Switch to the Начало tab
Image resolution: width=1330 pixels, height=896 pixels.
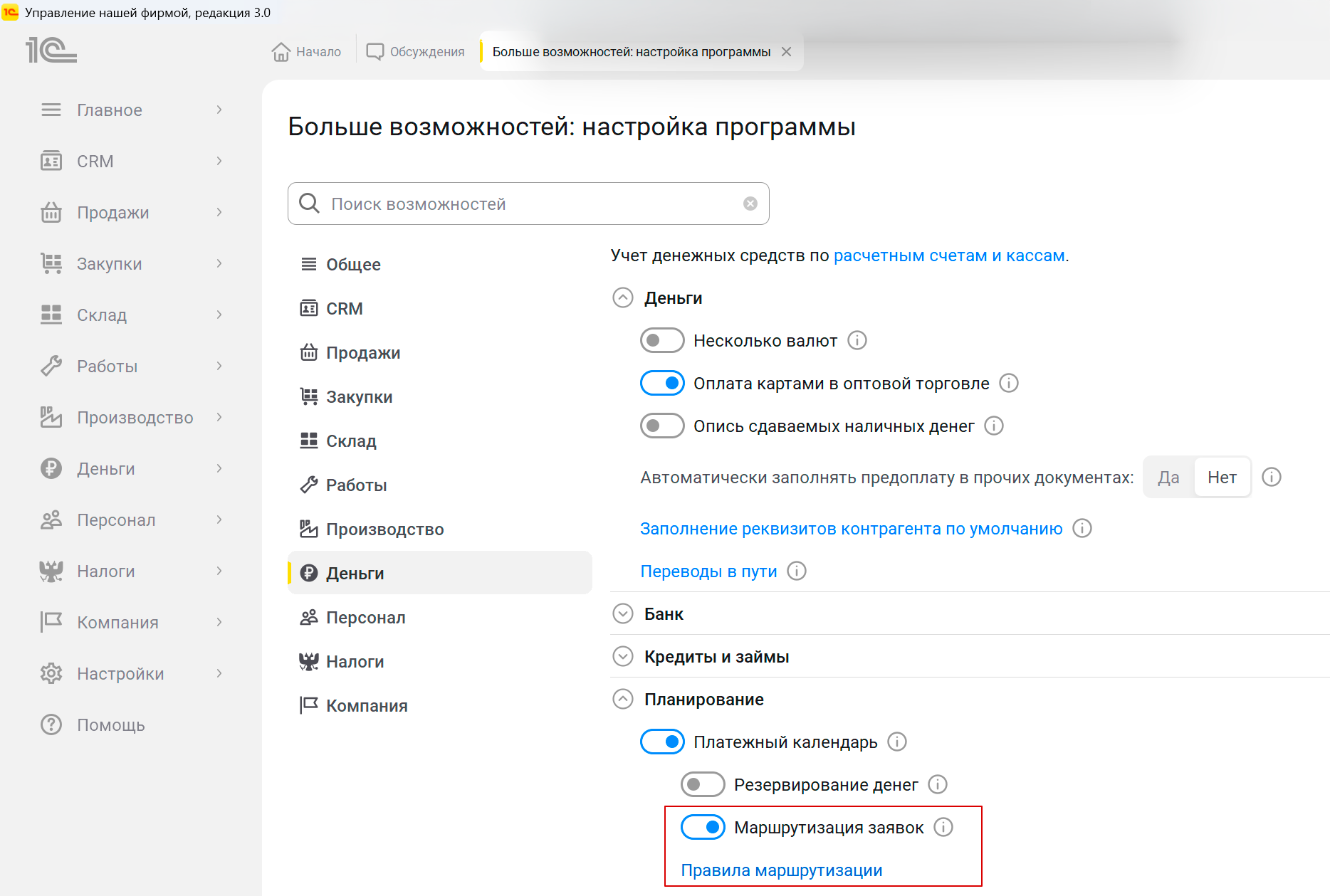307,52
